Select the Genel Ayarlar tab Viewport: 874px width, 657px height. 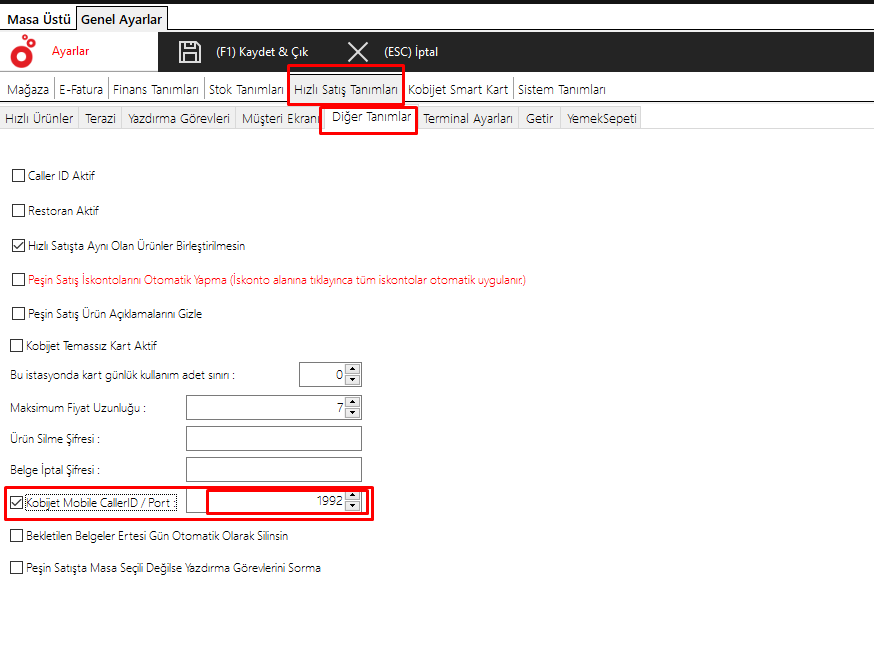tap(122, 20)
